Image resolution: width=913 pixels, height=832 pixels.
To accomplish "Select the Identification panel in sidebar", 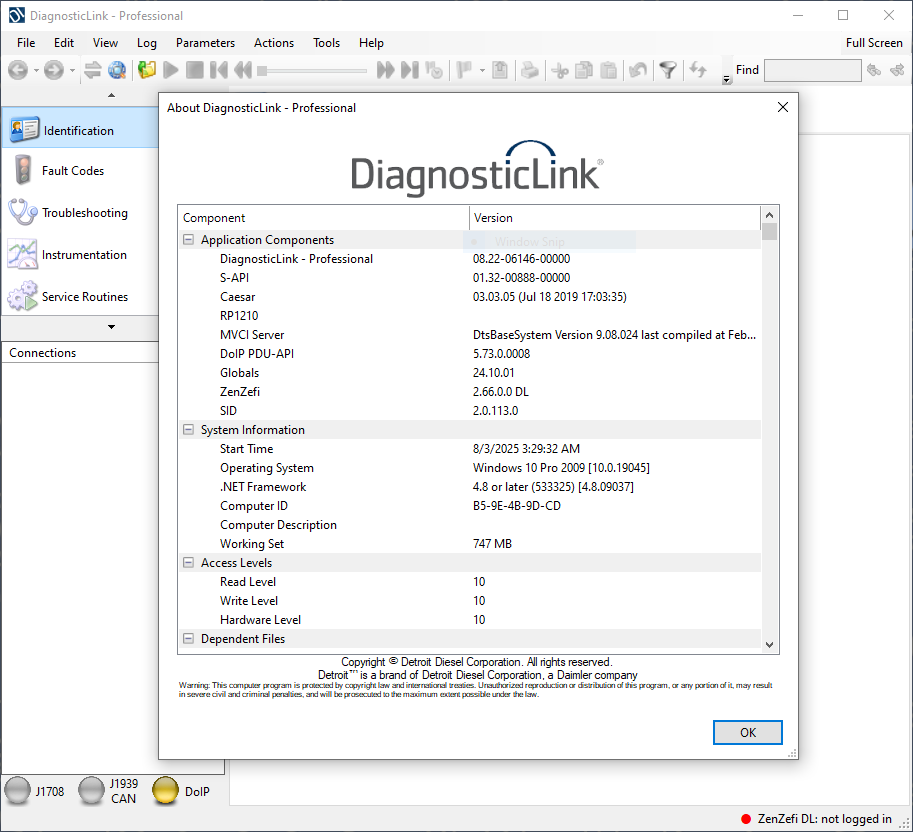I will tap(80, 130).
